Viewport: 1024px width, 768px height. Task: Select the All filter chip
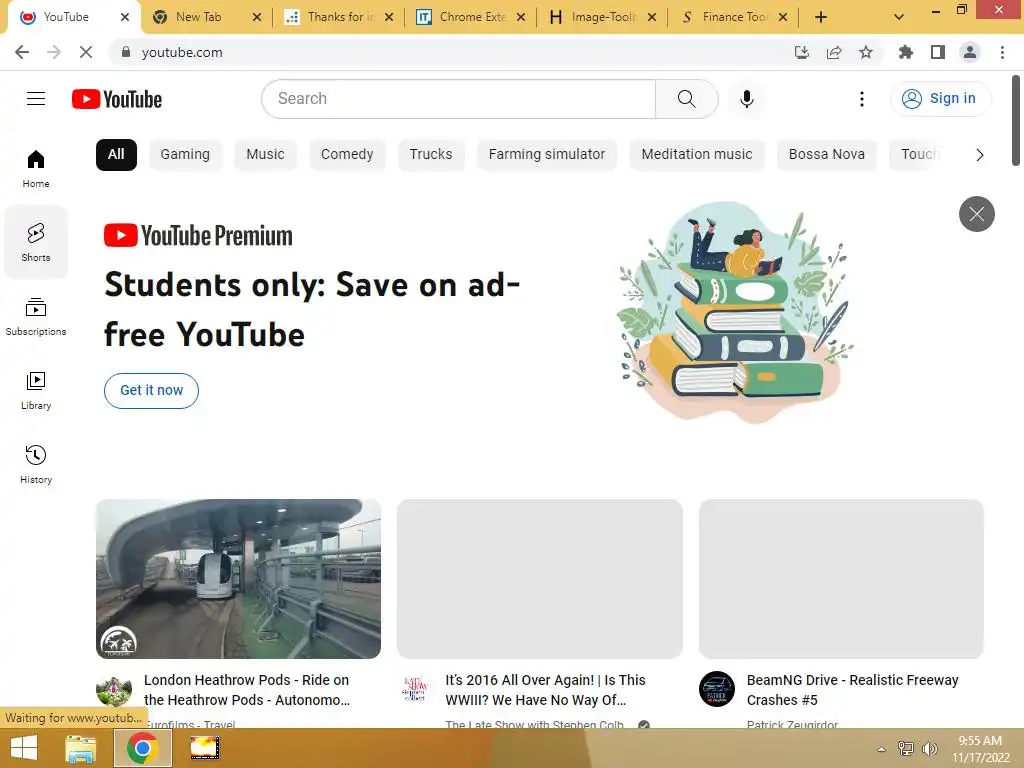pos(116,155)
